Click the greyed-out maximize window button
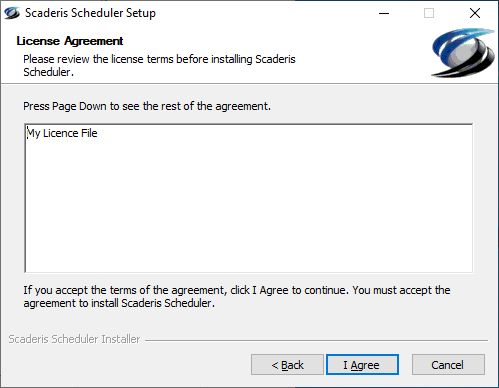Image resolution: width=499 pixels, height=388 pixels. click(x=429, y=13)
